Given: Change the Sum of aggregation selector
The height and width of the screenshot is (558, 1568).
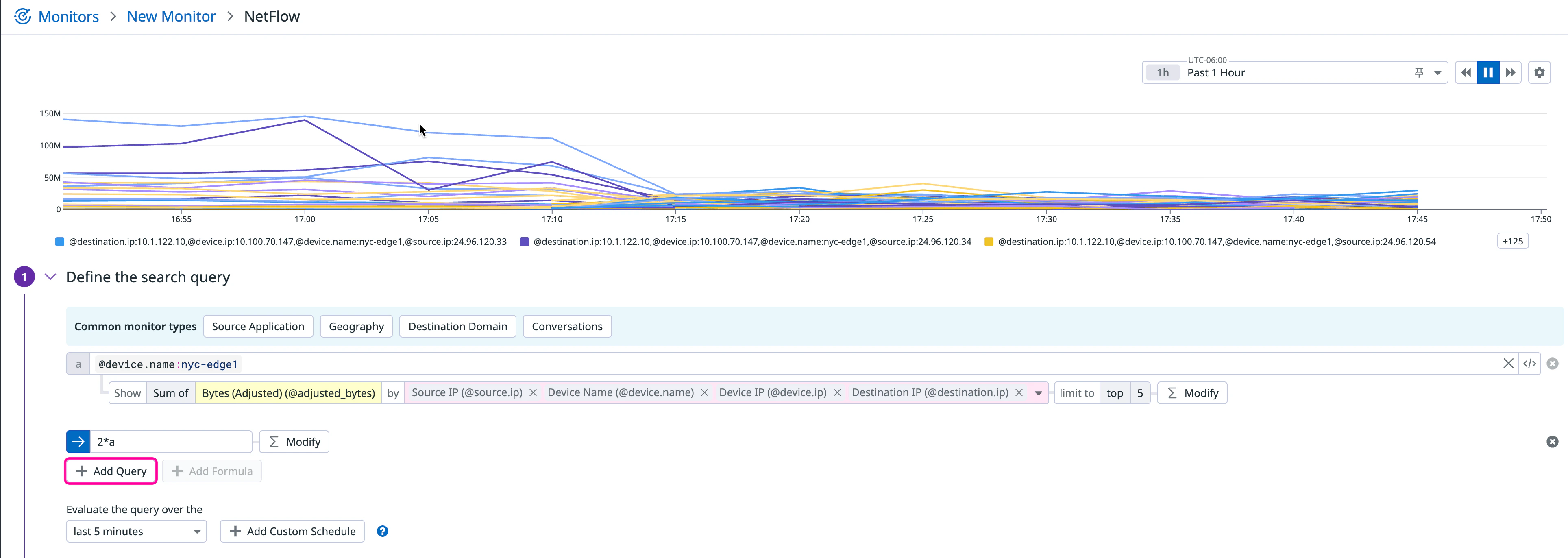Looking at the screenshot, I should [x=170, y=393].
